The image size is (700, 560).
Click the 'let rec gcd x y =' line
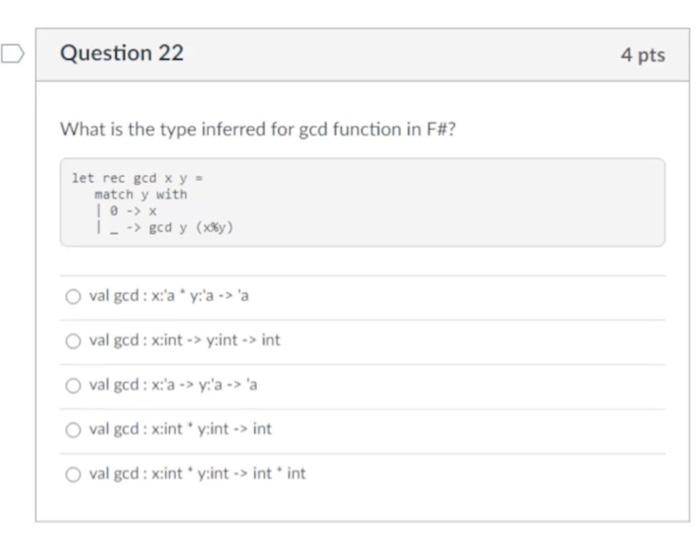tap(138, 178)
